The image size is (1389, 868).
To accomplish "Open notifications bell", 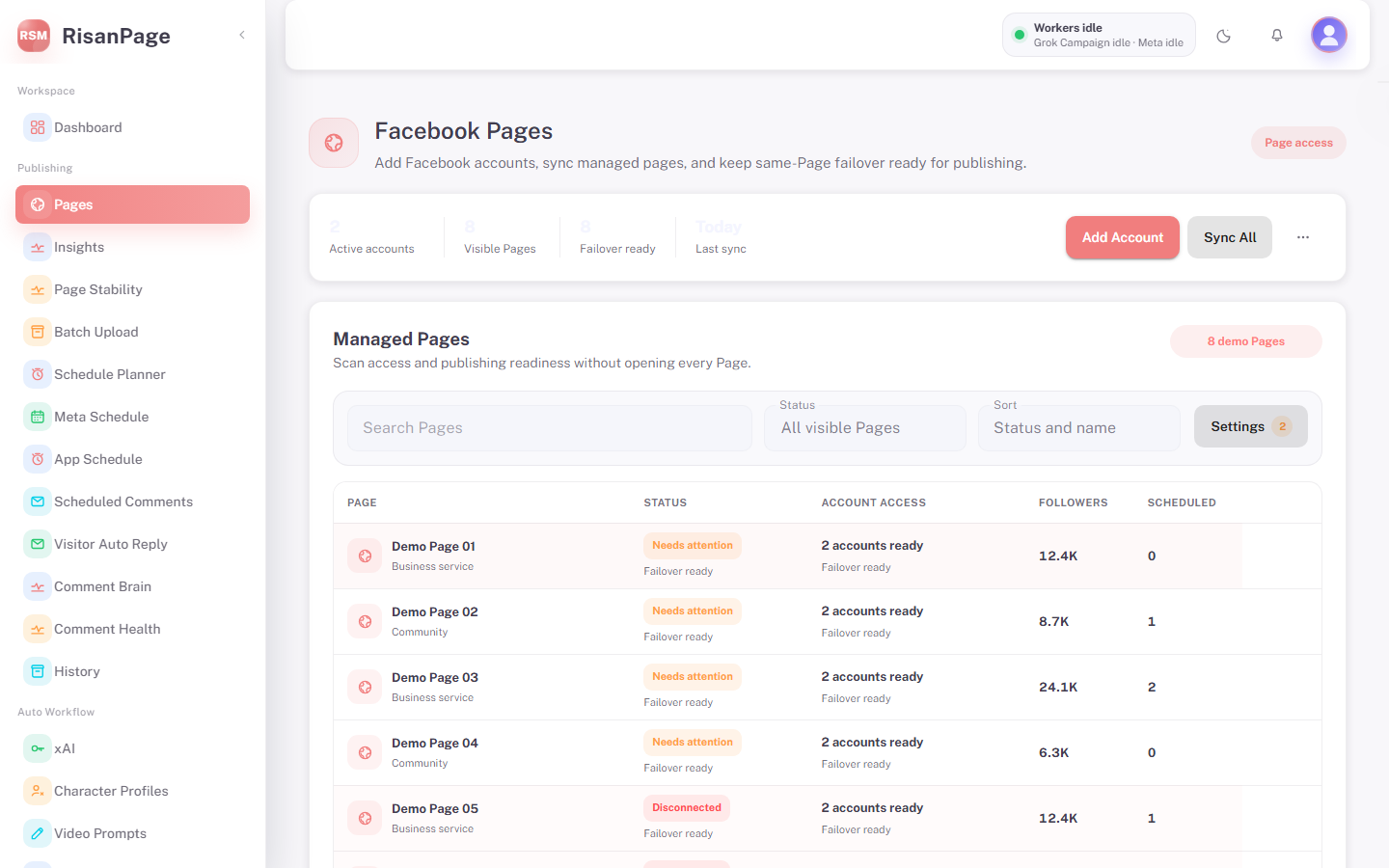I will point(1277,36).
